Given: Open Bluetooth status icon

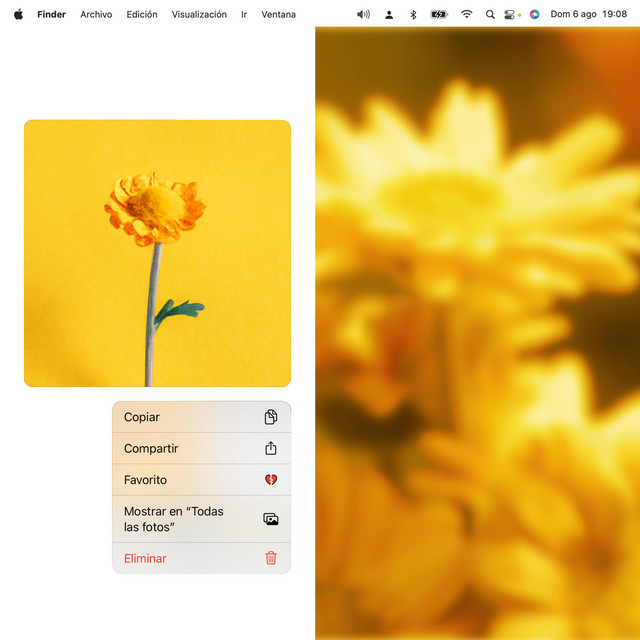Looking at the screenshot, I should 413,14.
